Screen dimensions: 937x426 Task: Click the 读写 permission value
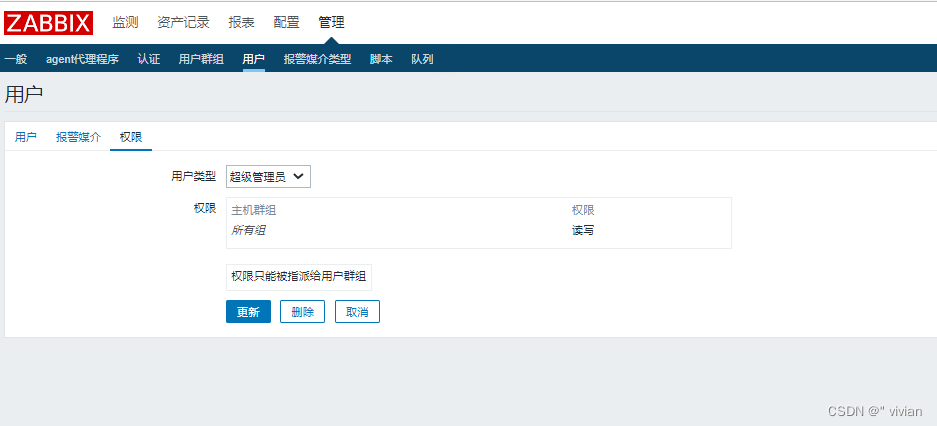coord(583,231)
